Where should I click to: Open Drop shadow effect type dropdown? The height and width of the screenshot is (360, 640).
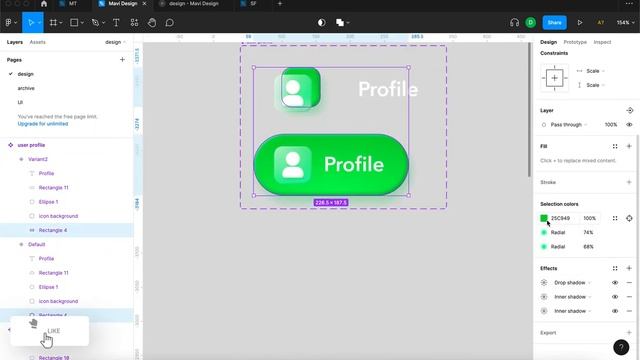point(572,282)
